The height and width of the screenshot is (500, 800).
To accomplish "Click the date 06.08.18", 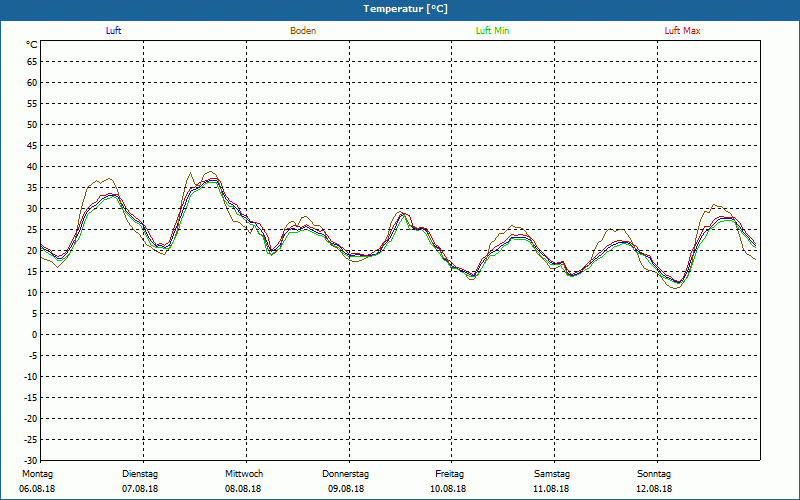I will click(x=37, y=489).
